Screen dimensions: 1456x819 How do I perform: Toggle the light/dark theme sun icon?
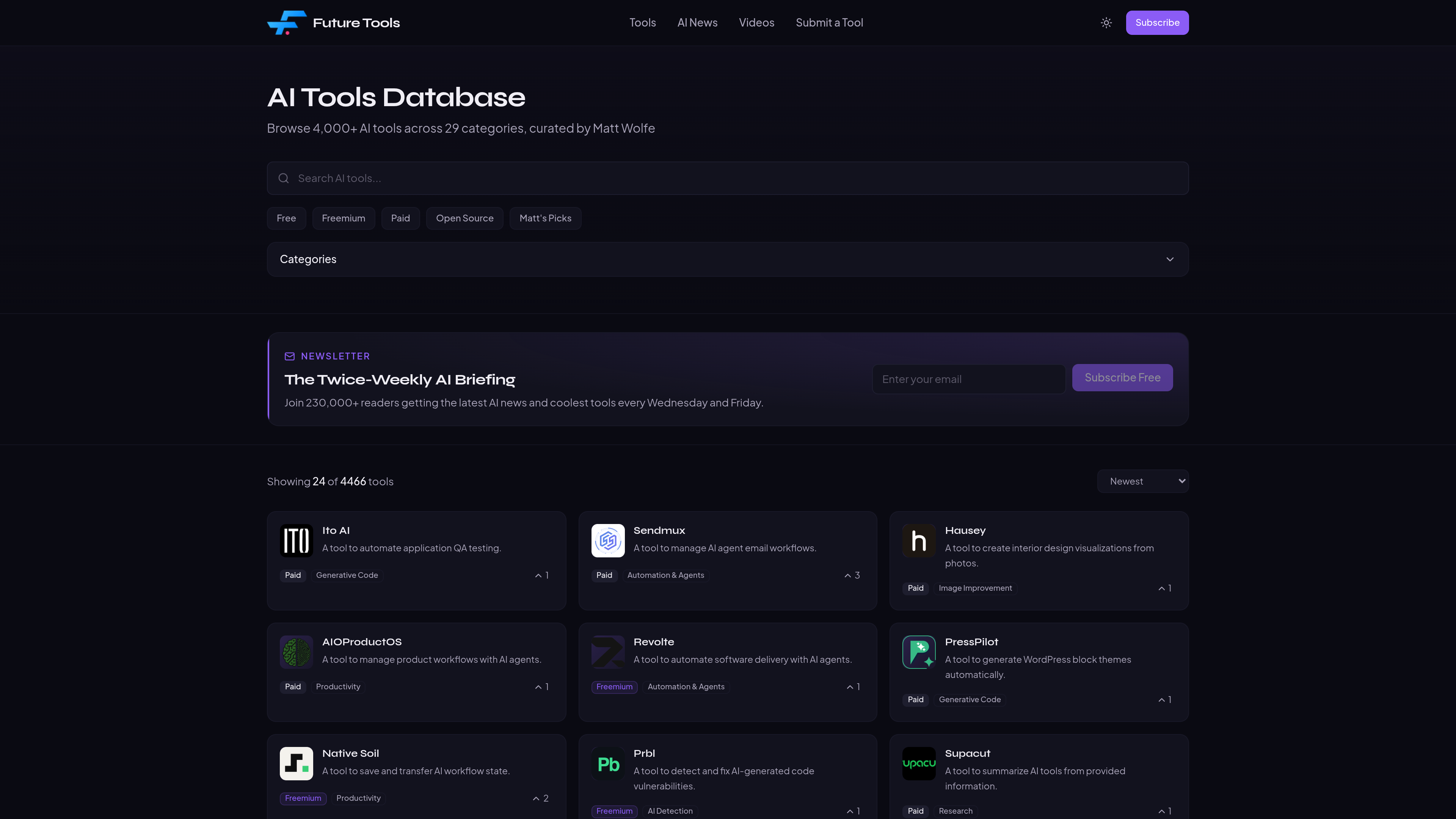point(1106,23)
